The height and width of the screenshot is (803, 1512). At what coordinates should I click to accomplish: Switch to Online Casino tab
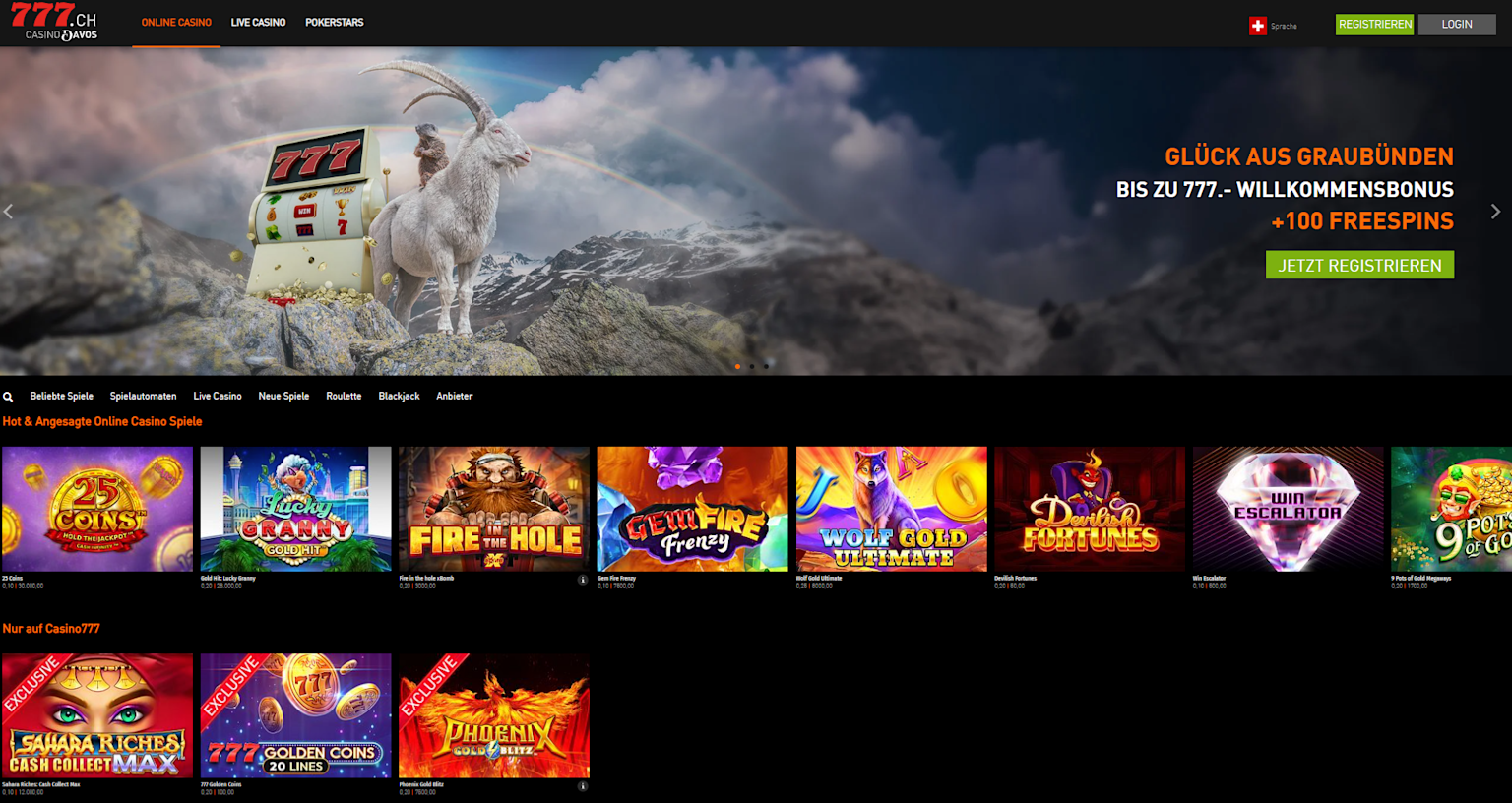point(176,23)
